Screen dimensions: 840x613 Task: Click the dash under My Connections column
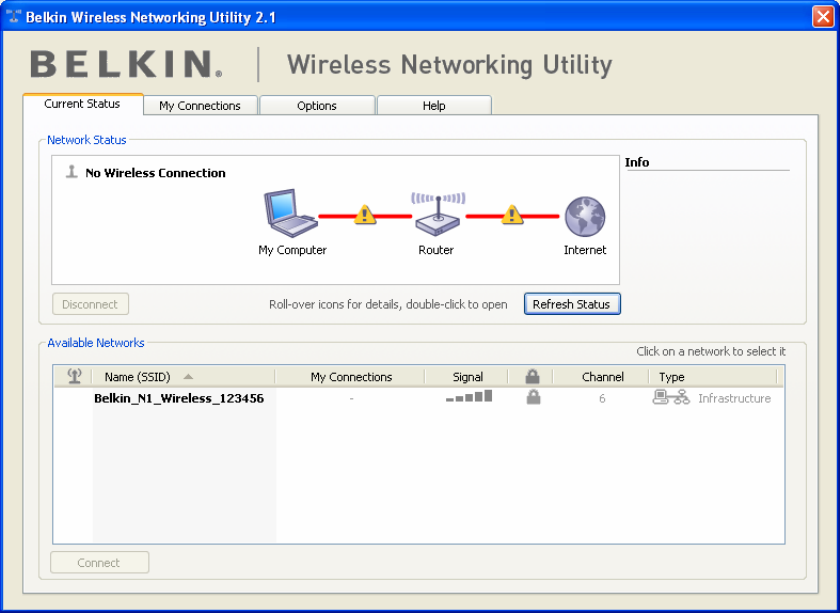click(351, 398)
